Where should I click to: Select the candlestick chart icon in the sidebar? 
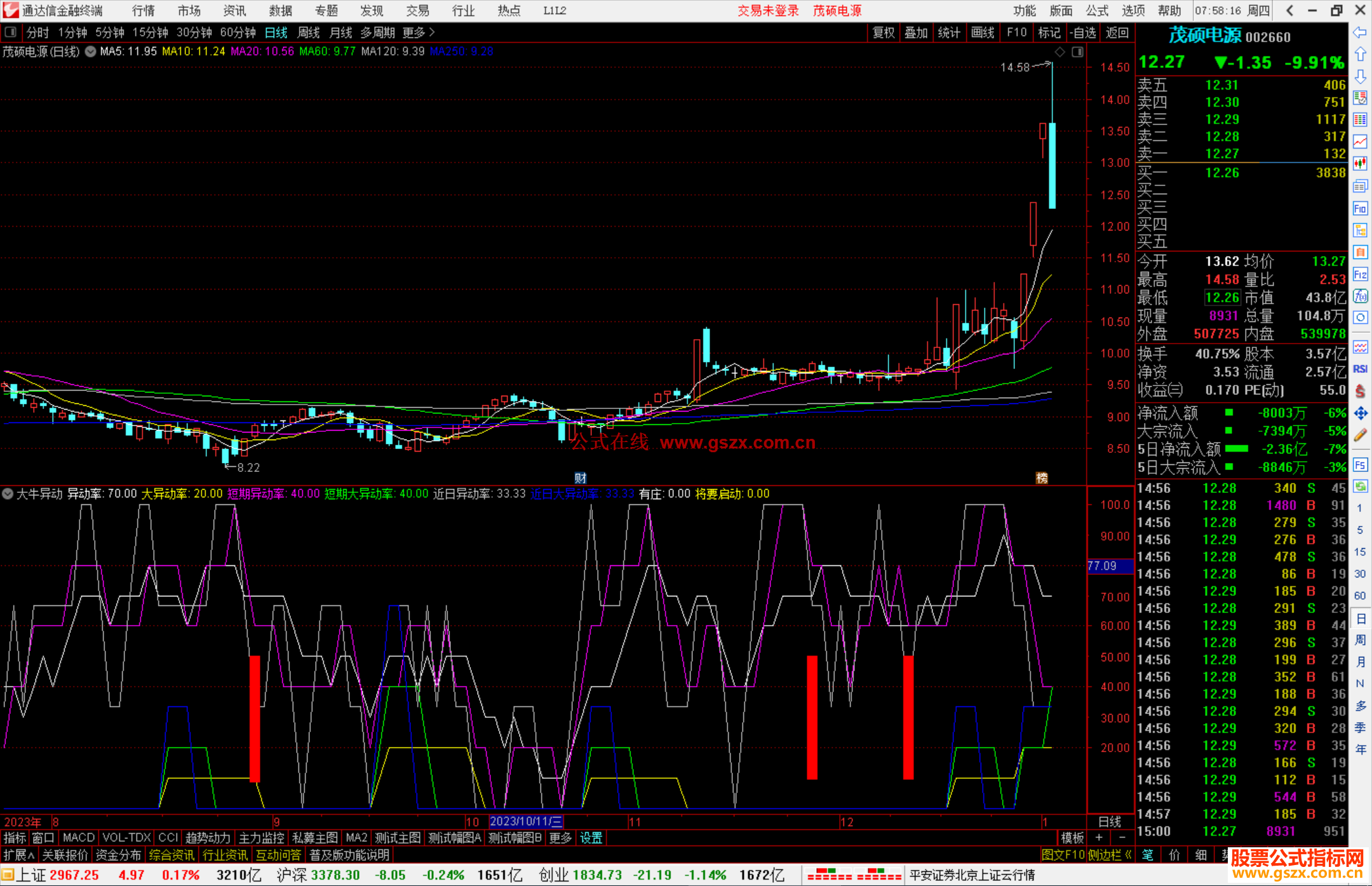pos(1360,163)
